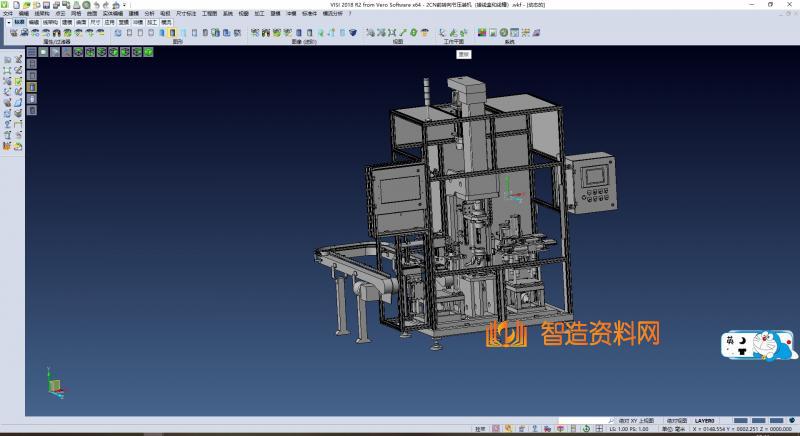This screenshot has height=436, width=800.
Task: Switch to the 尺寸 ribbon tab
Action: tap(94, 21)
